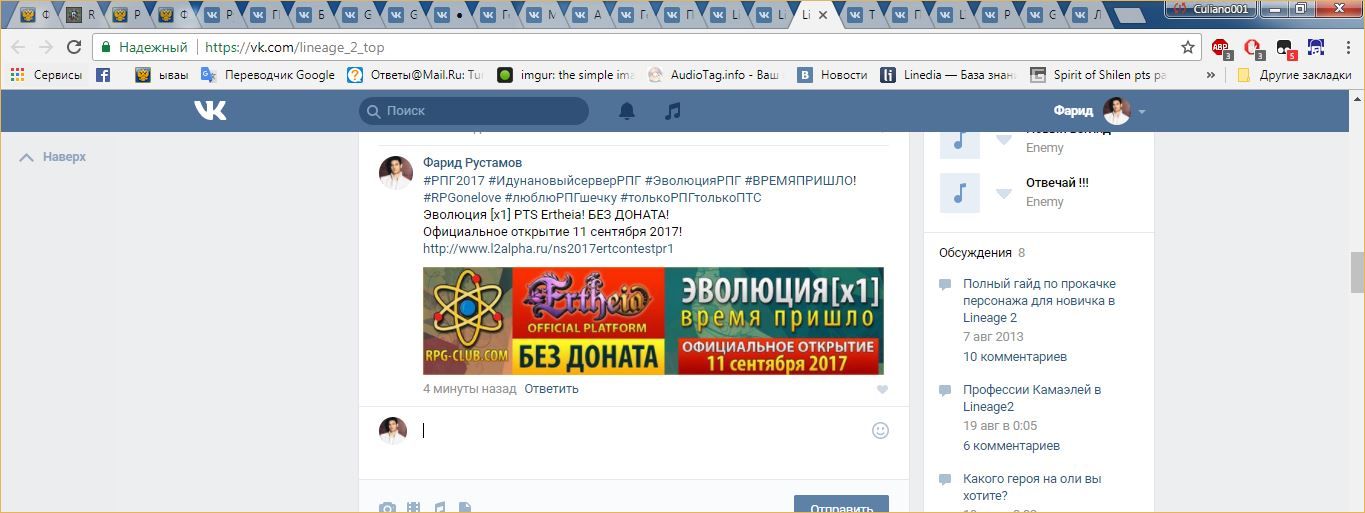The width and height of the screenshot is (1365, 513).
Task: Focus the VK Поиск search field
Action: coord(474,111)
